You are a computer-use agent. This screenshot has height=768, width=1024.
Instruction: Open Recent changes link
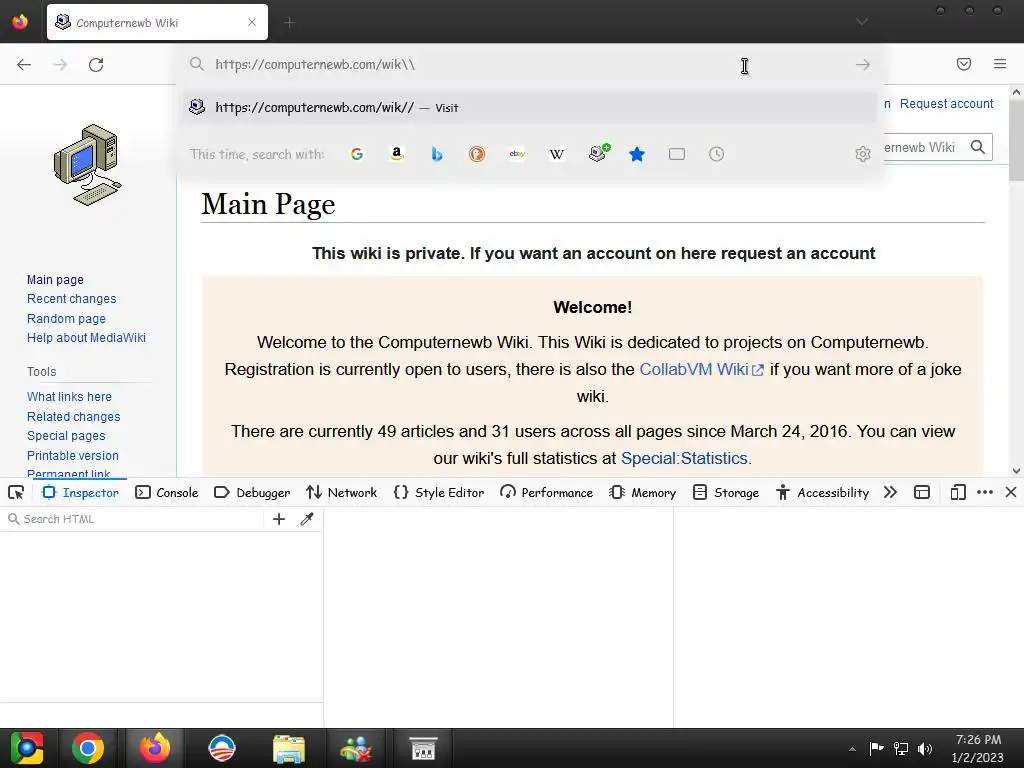[x=72, y=299]
